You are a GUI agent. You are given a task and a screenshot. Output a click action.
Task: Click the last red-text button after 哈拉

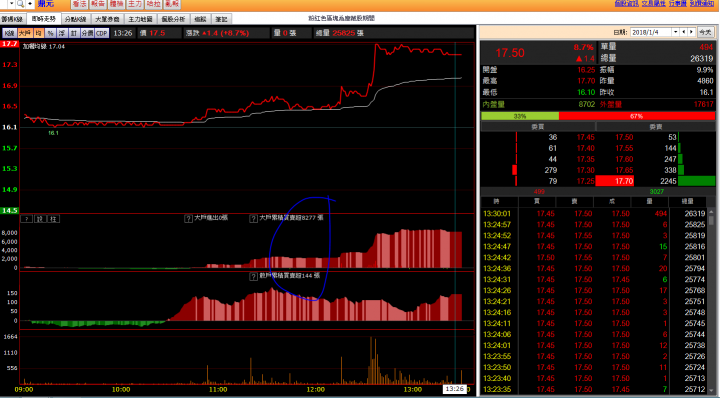point(172,4)
